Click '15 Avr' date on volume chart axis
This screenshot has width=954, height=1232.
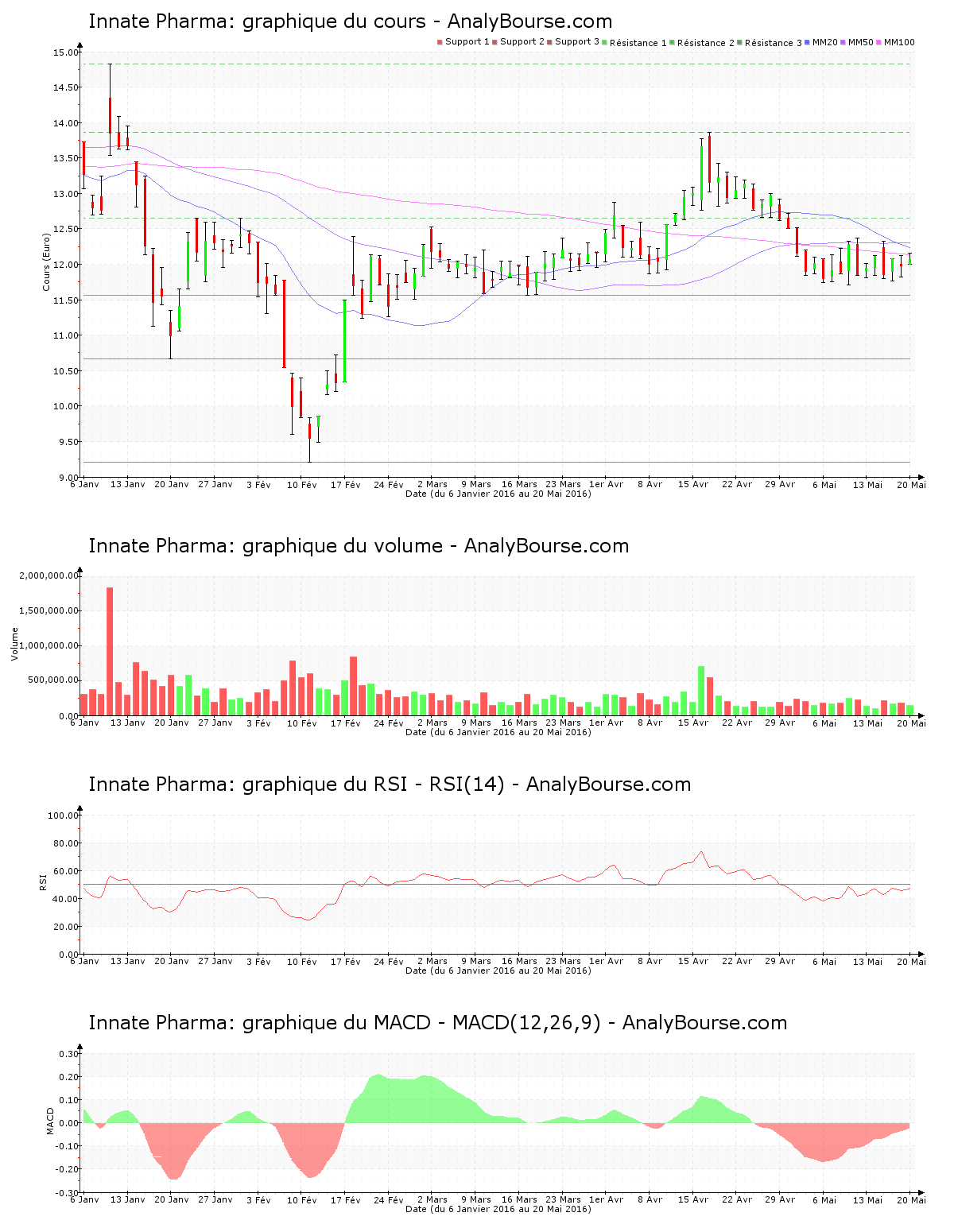point(692,723)
